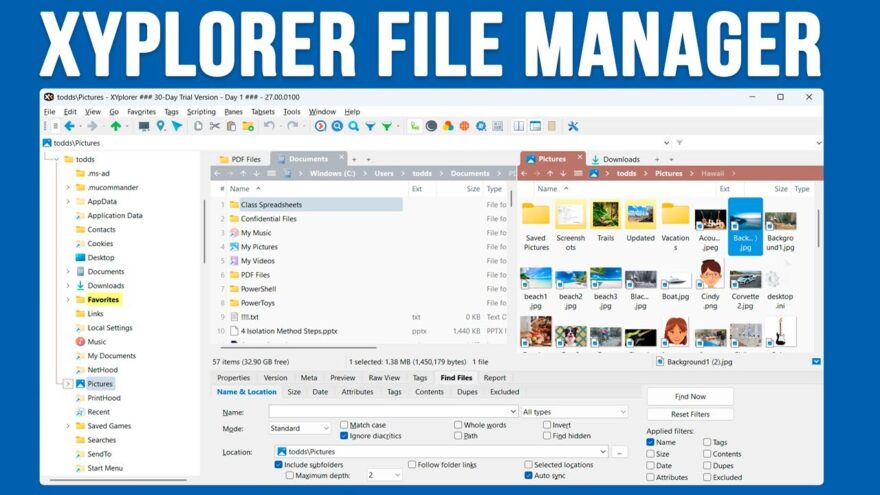Image resolution: width=880 pixels, height=495 pixels.
Task: Enable the Match case checkbox
Action: click(344, 425)
